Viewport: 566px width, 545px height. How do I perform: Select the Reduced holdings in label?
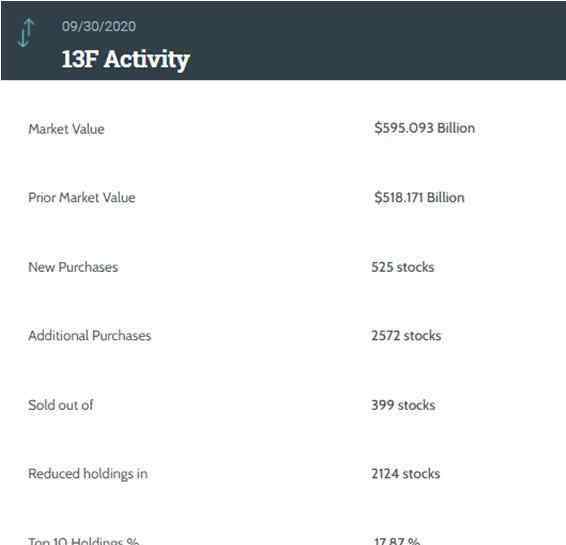[x=88, y=474]
